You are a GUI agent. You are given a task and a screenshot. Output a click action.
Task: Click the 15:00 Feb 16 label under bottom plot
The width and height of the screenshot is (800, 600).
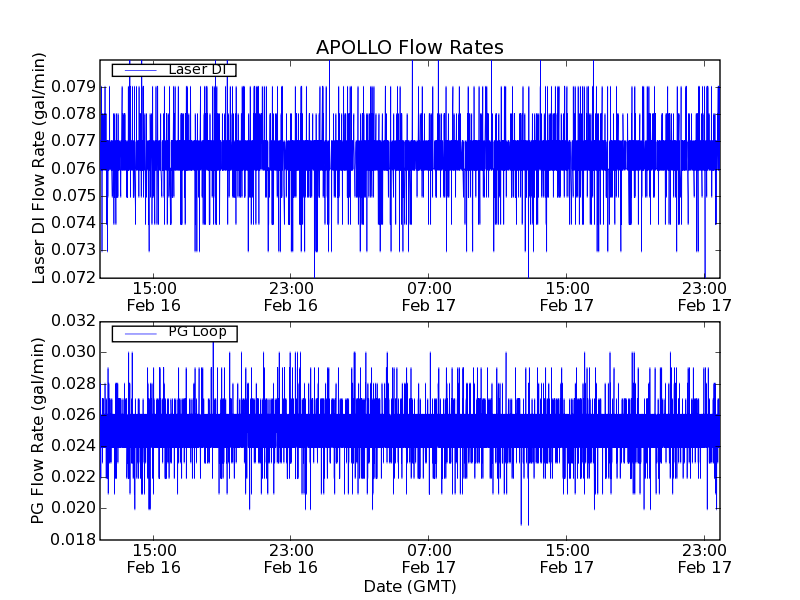coord(153,558)
